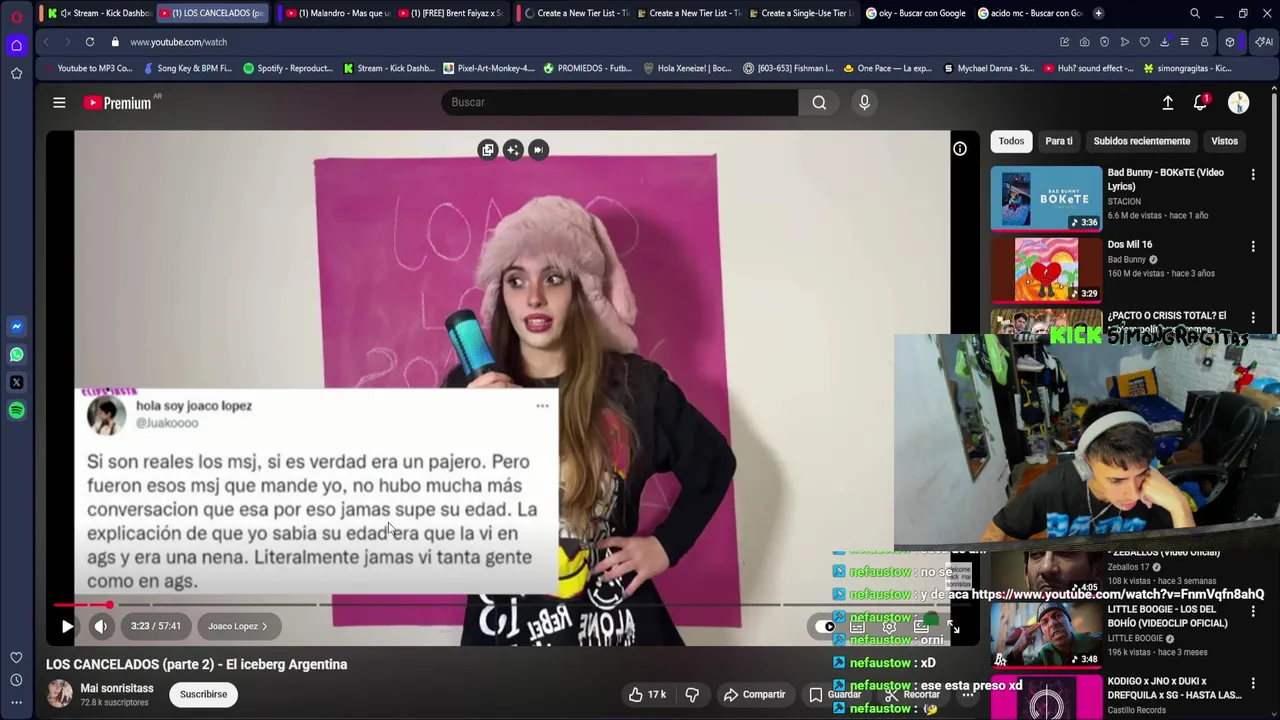Go back to the previous page
Image resolution: width=1280 pixels, height=720 pixels.
46,42
